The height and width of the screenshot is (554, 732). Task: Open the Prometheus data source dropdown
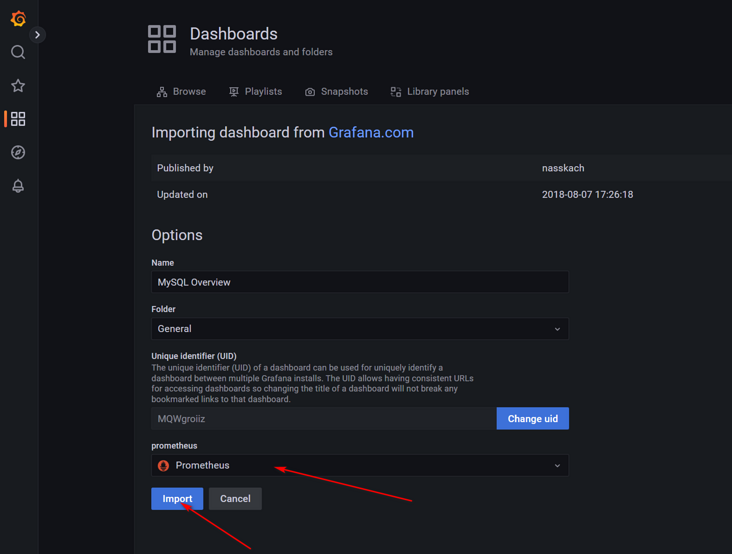point(360,465)
